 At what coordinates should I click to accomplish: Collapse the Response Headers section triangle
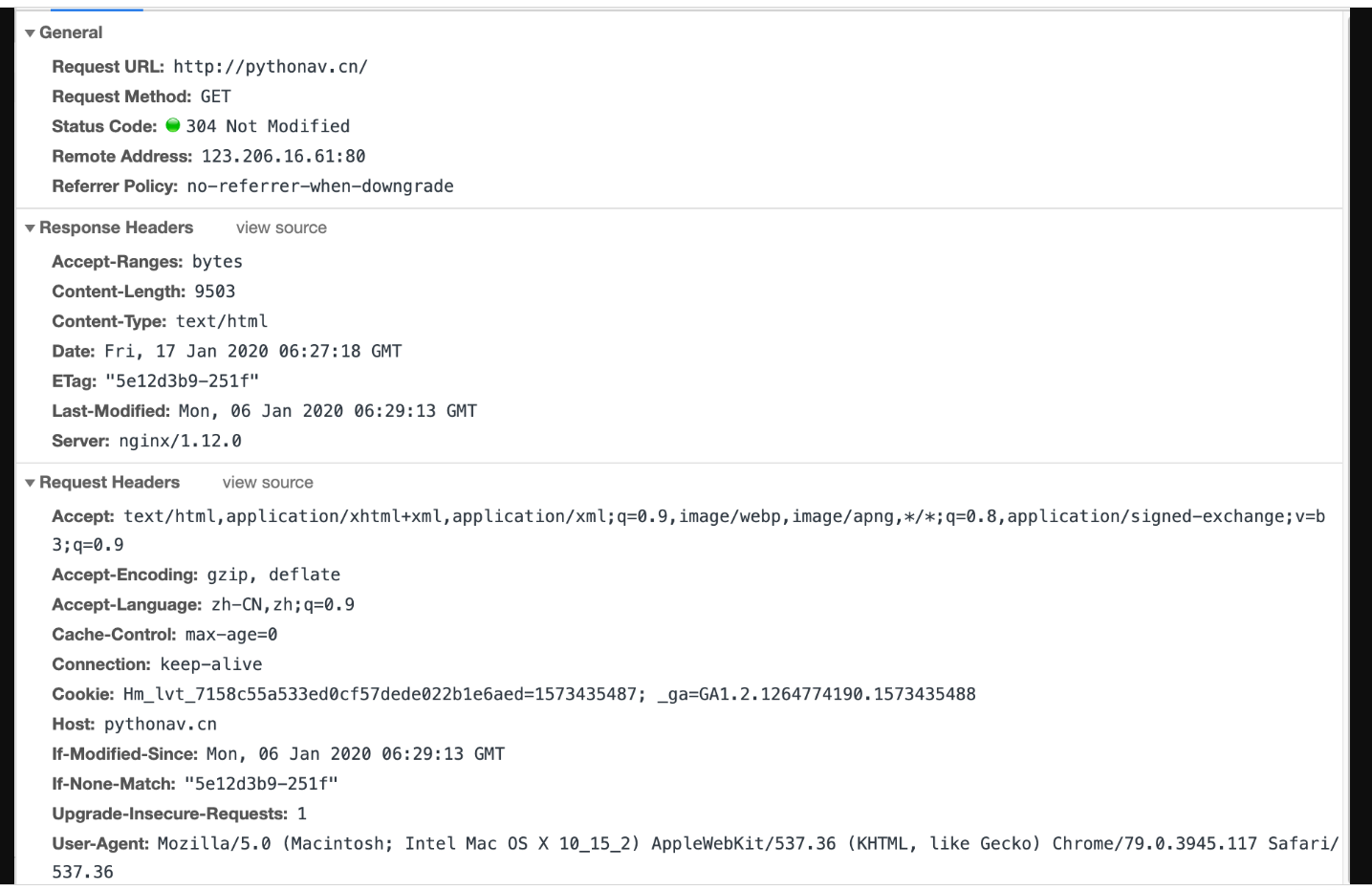coord(30,228)
